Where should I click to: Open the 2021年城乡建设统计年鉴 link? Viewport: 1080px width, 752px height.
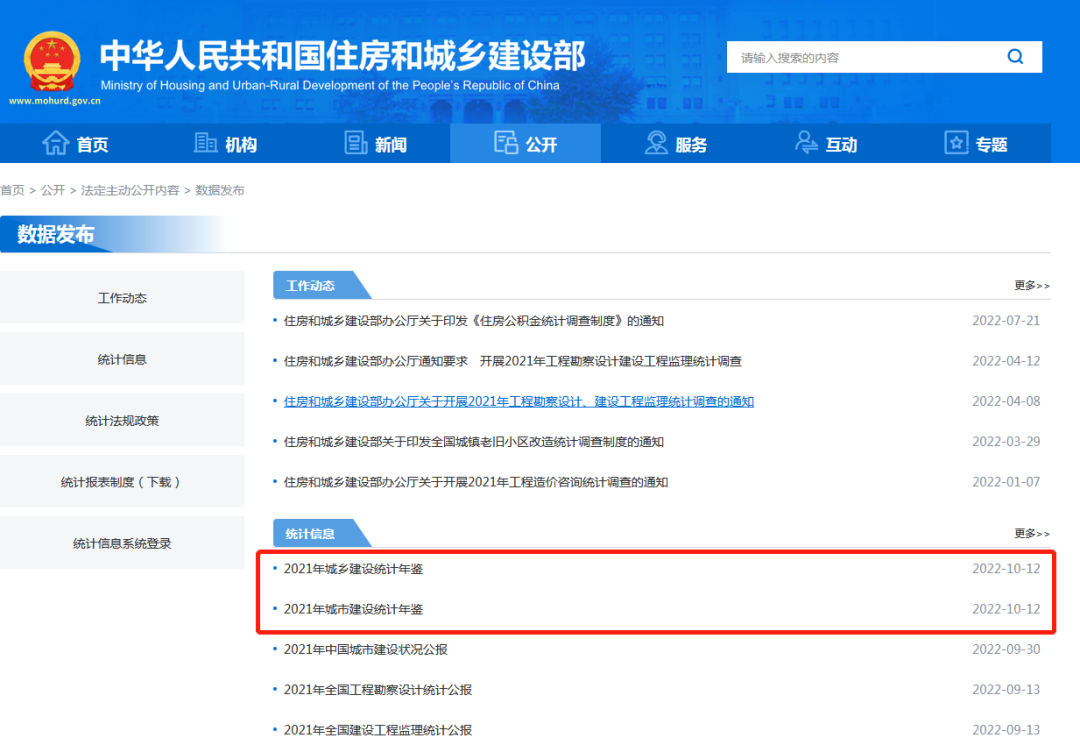point(354,568)
